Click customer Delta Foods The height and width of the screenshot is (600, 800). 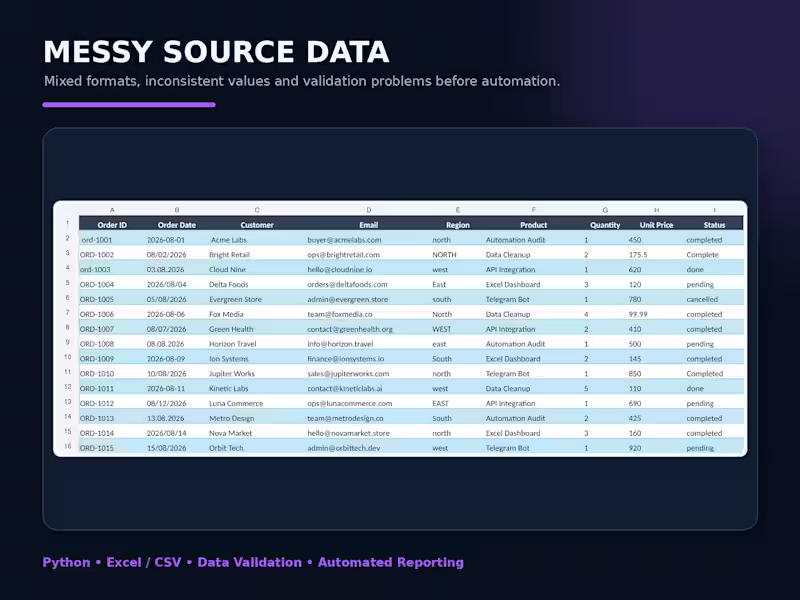click(x=229, y=284)
